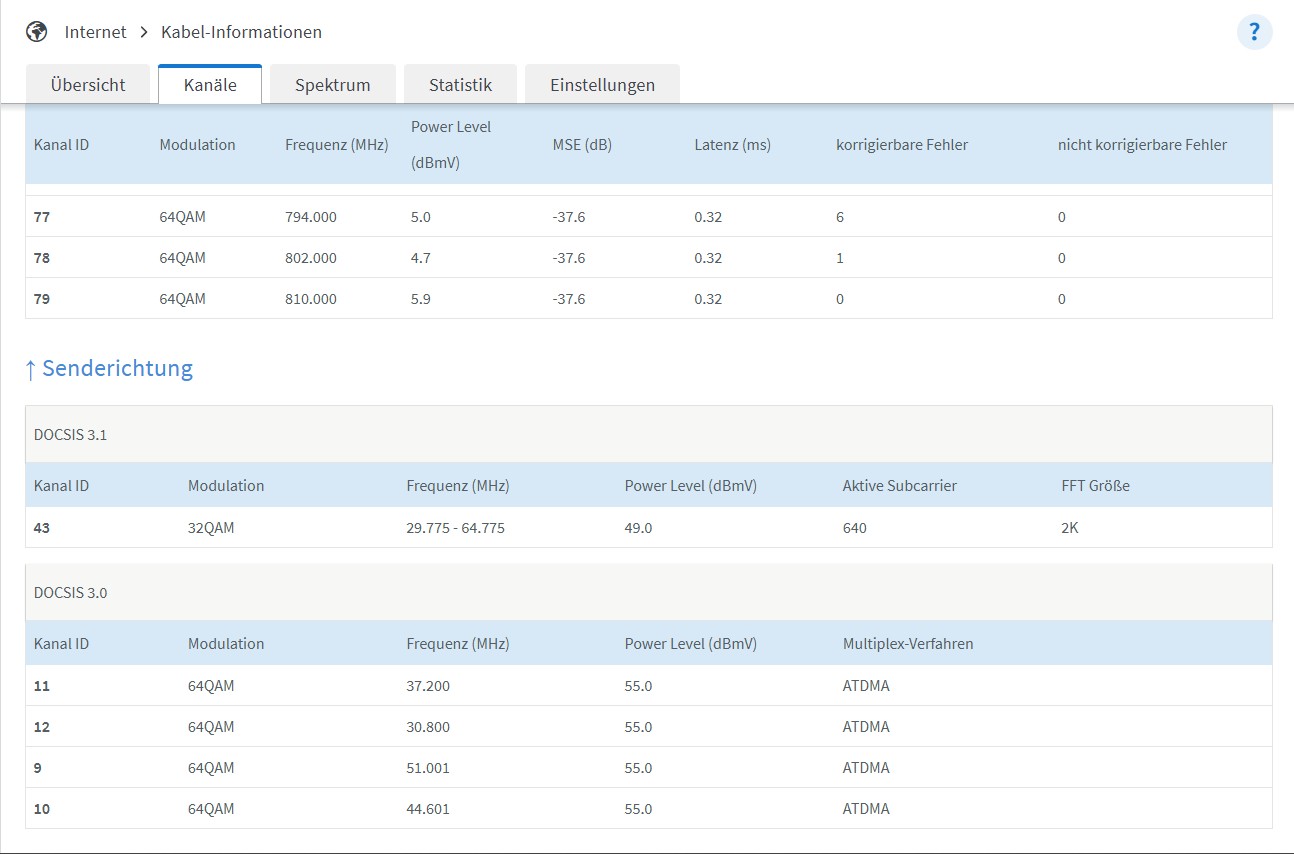The width and height of the screenshot is (1294, 854).
Task: Switch to the Spektrum tab
Action: [x=332, y=85]
